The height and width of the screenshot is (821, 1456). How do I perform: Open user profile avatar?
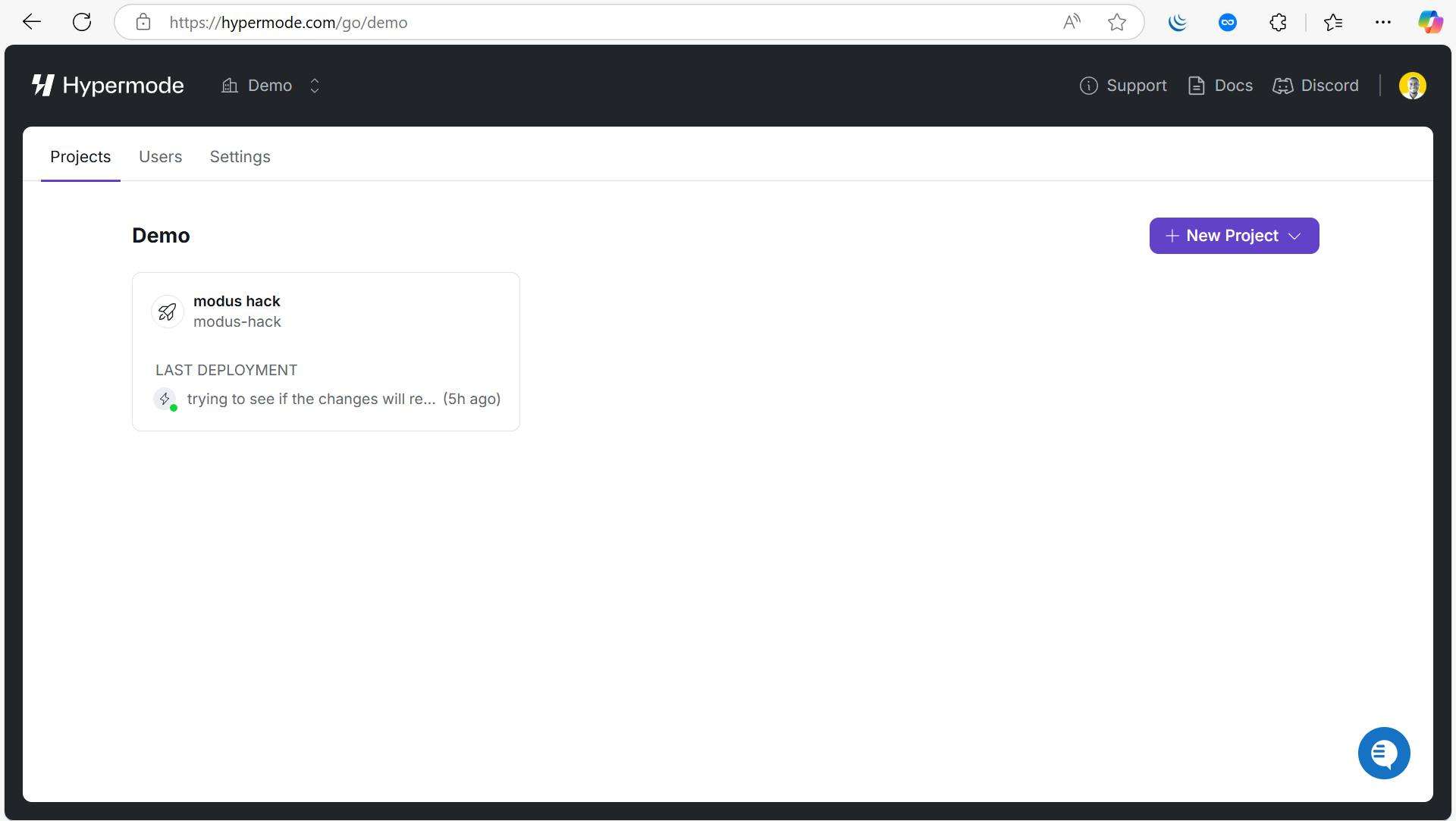[x=1412, y=86]
